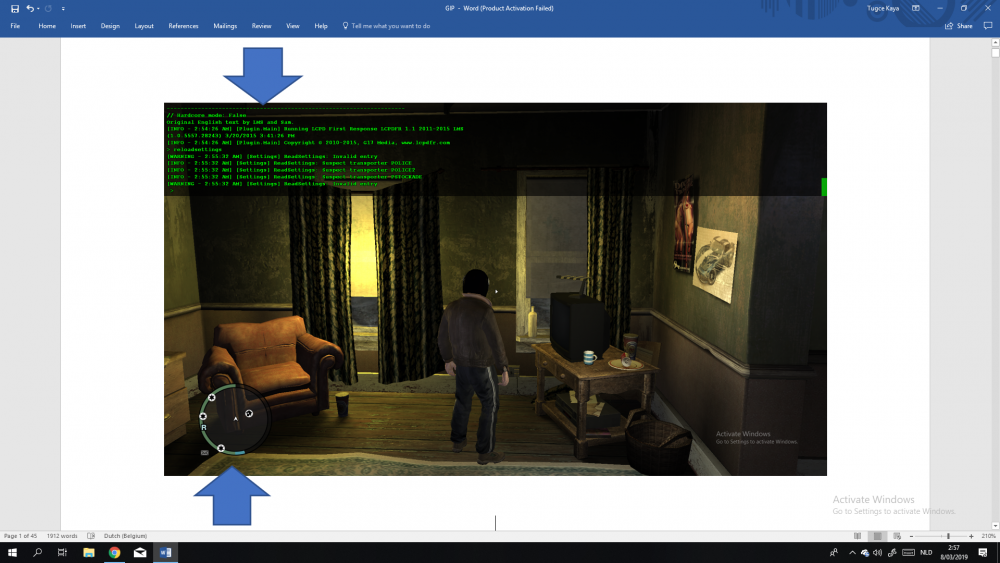
Task: Open Google Chrome from taskbar
Action: (114, 553)
